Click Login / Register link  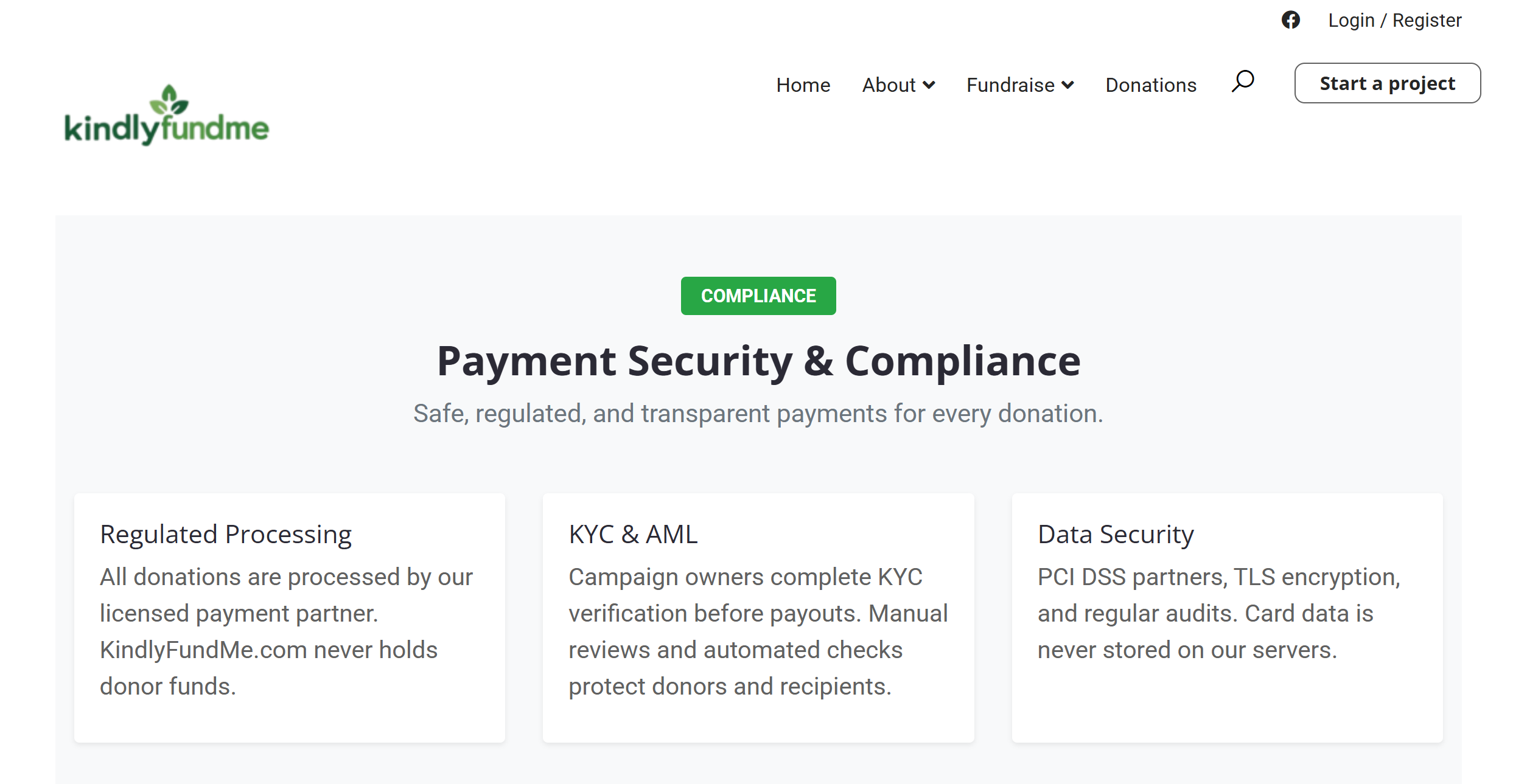click(x=1394, y=21)
